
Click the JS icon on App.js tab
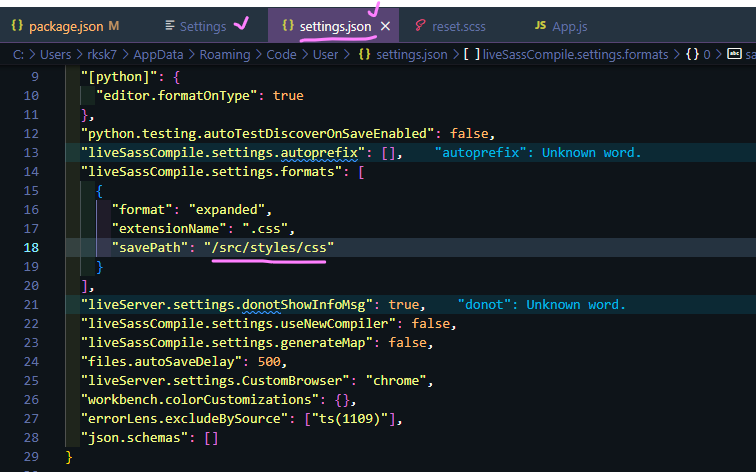[x=540, y=26]
